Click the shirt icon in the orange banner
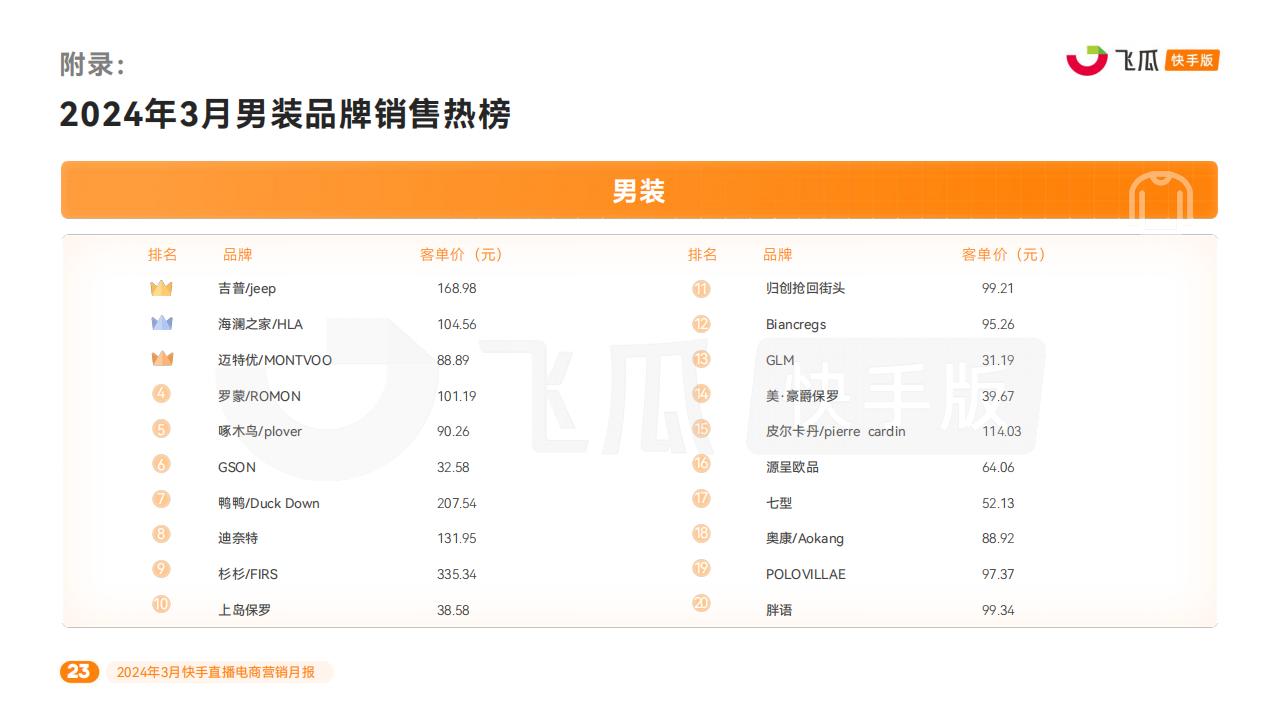Screen dimensions: 1280x720 click(x=1160, y=199)
